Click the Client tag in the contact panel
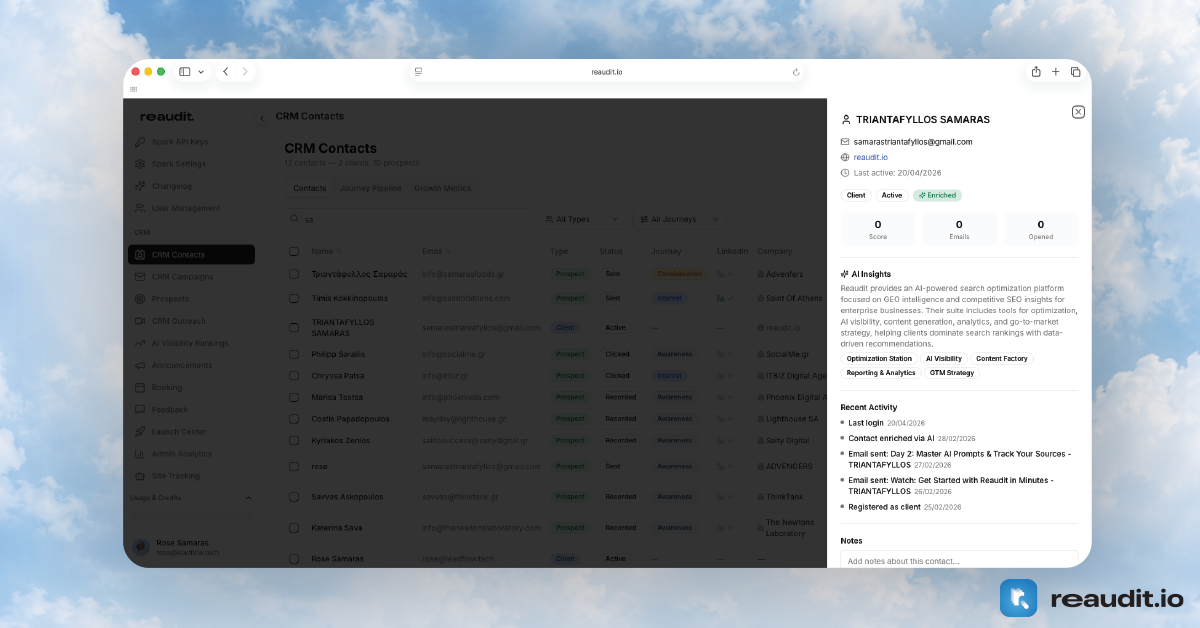The height and width of the screenshot is (628, 1200). (856, 195)
